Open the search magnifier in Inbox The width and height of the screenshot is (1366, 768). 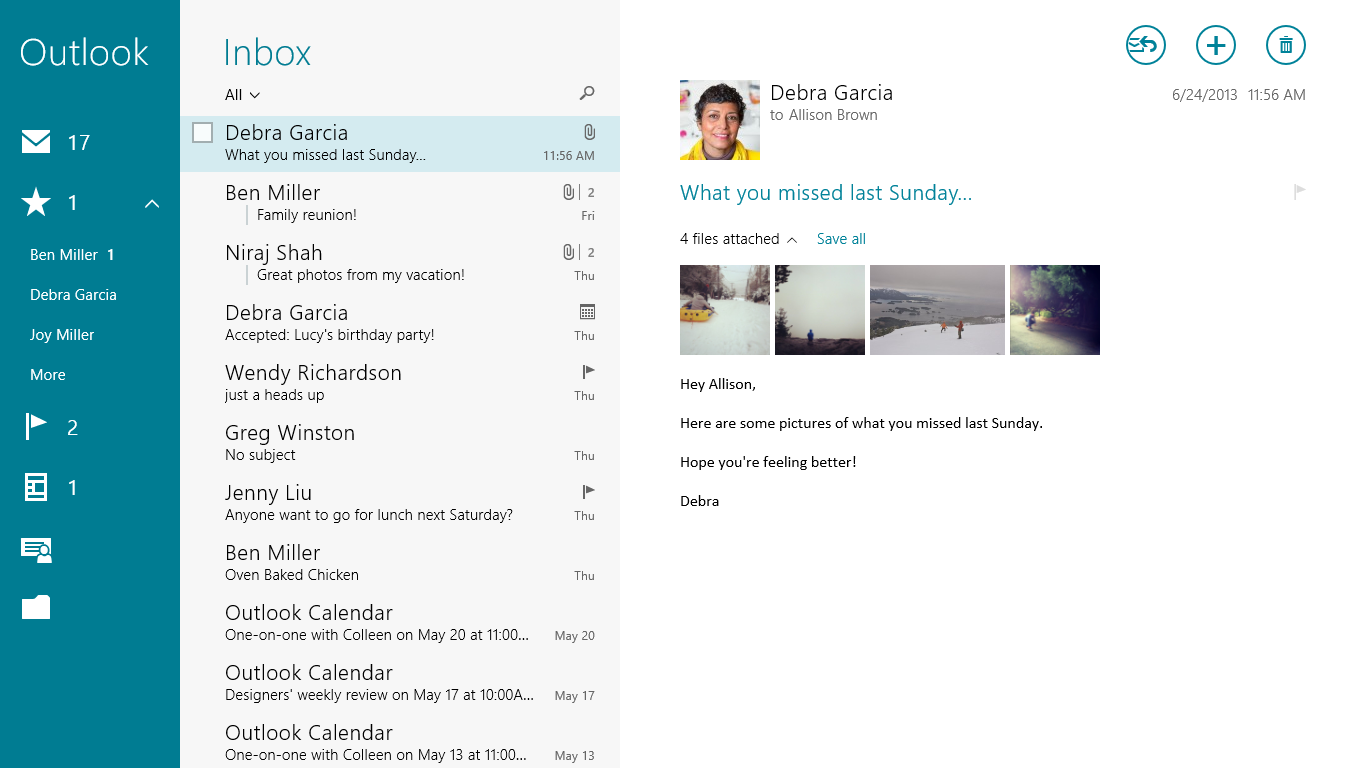[587, 93]
